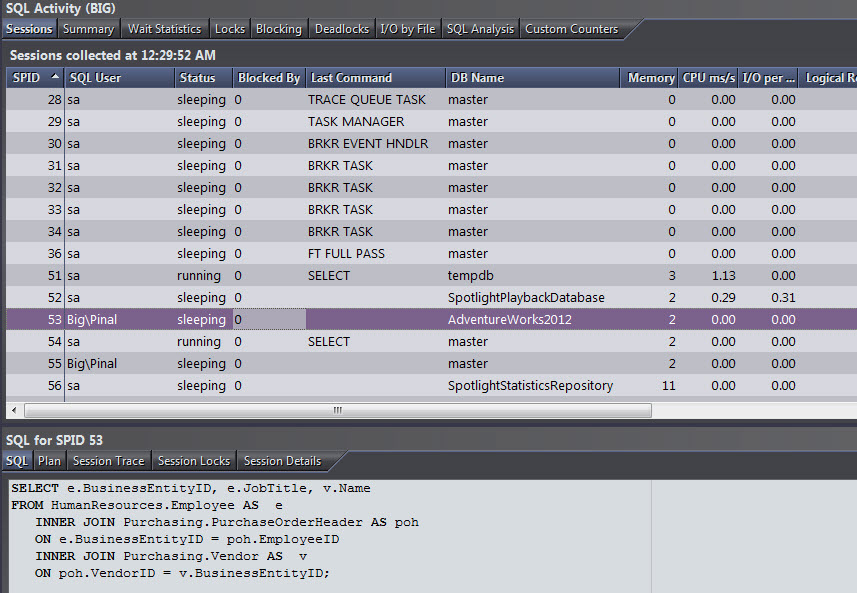Screen dimensions: 857x593
Task: Select session row SPID 30
Action: click(432, 143)
